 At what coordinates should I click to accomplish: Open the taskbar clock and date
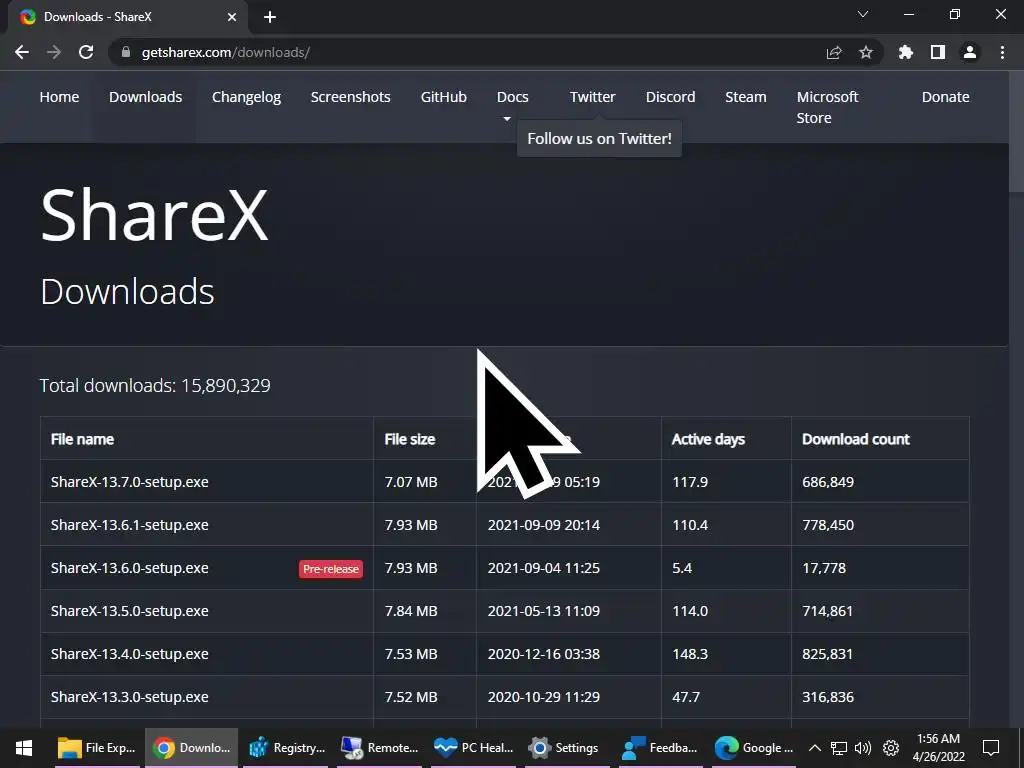point(938,748)
